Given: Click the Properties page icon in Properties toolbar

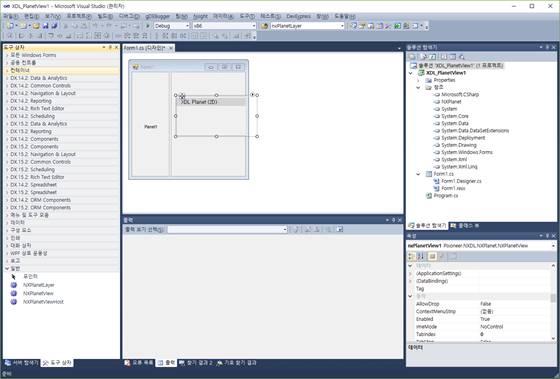Looking at the screenshot, I should click(432, 256).
